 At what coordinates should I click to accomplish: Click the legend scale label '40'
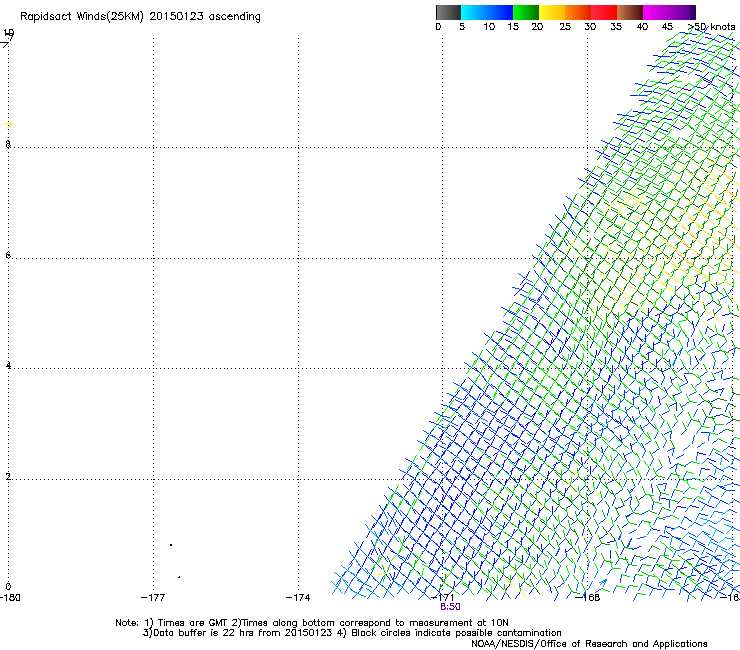[x=642, y=27]
